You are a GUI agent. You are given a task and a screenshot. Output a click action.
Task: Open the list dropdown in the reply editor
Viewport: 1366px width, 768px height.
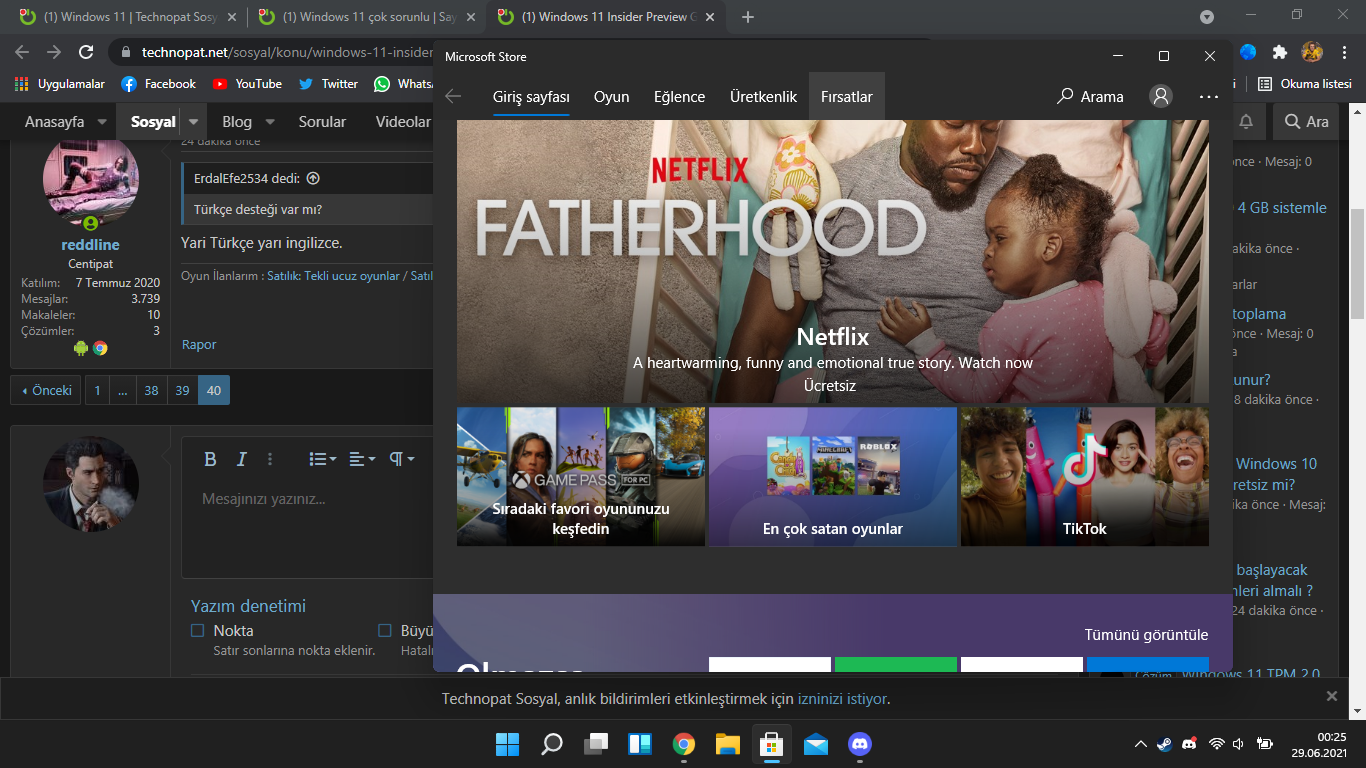point(322,459)
